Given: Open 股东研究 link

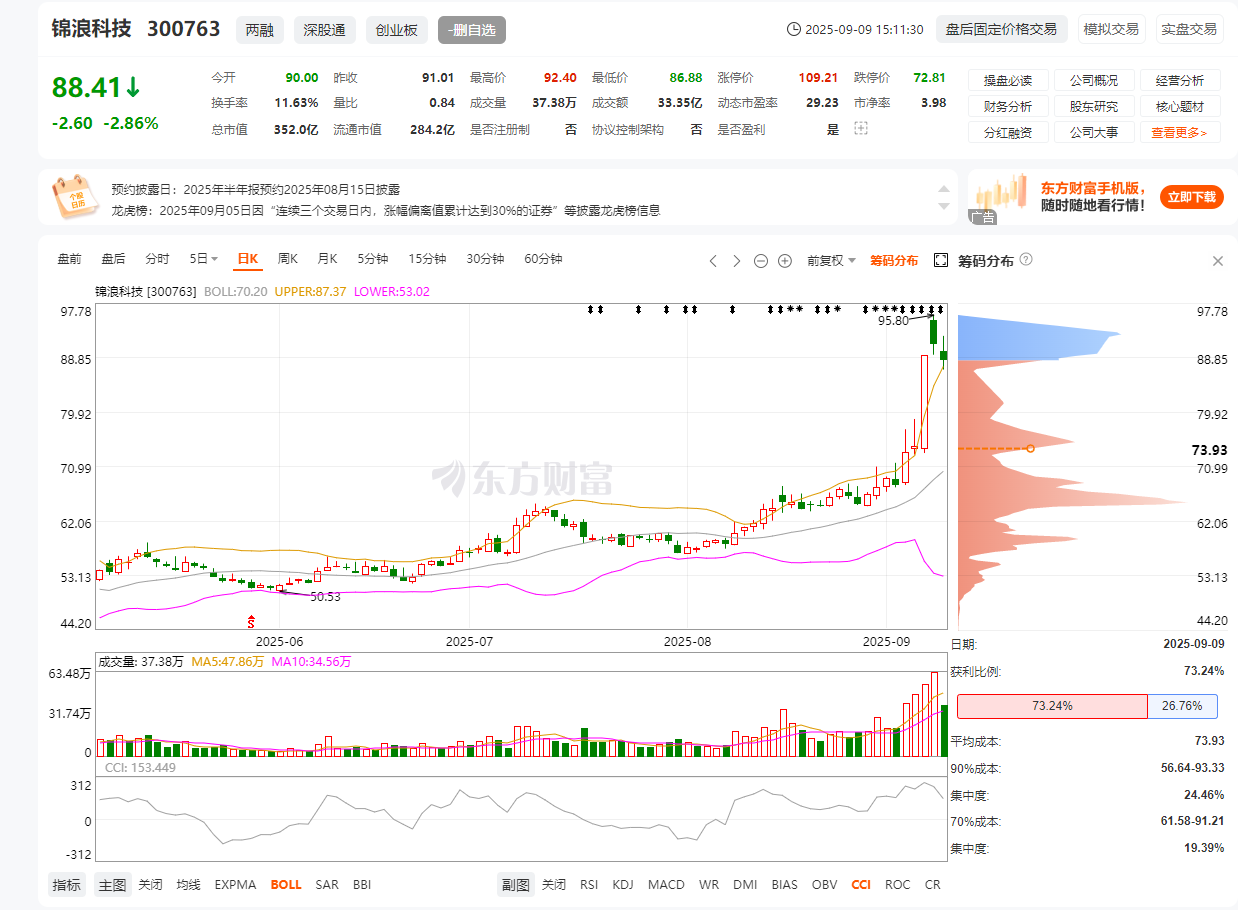Looking at the screenshot, I should 1094,107.
